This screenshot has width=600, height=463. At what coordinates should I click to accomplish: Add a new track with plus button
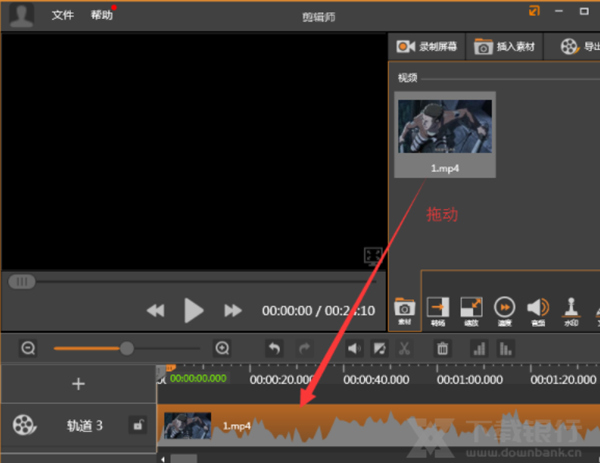79,384
